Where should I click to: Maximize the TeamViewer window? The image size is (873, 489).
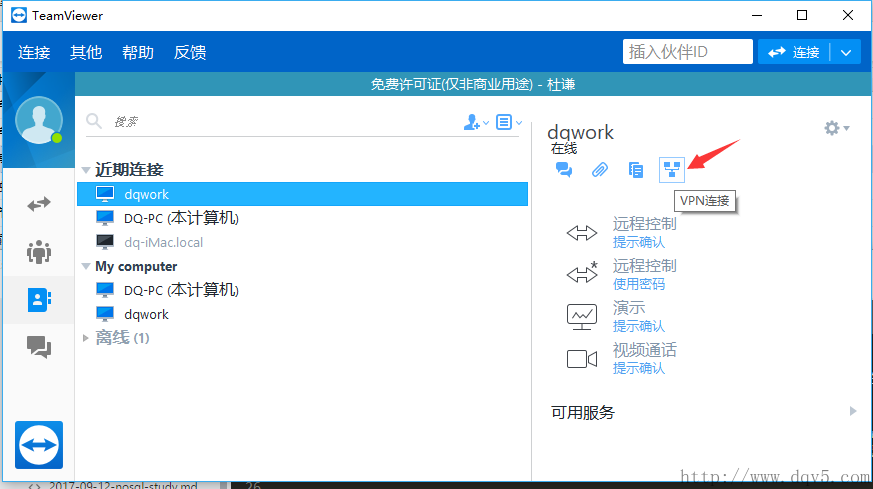tap(802, 16)
